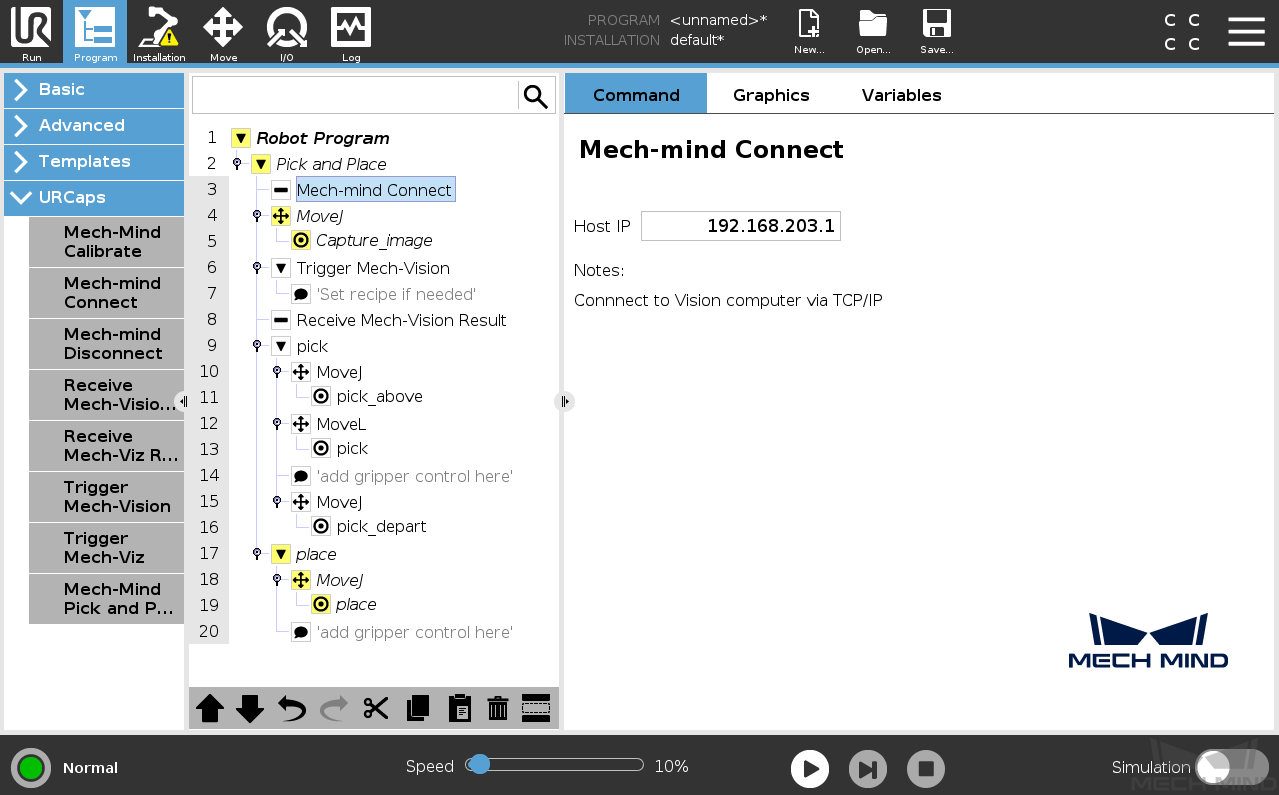This screenshot has height=795, width=1279.
Task: Click the Host IP input field
Action: tap(741, 226)
